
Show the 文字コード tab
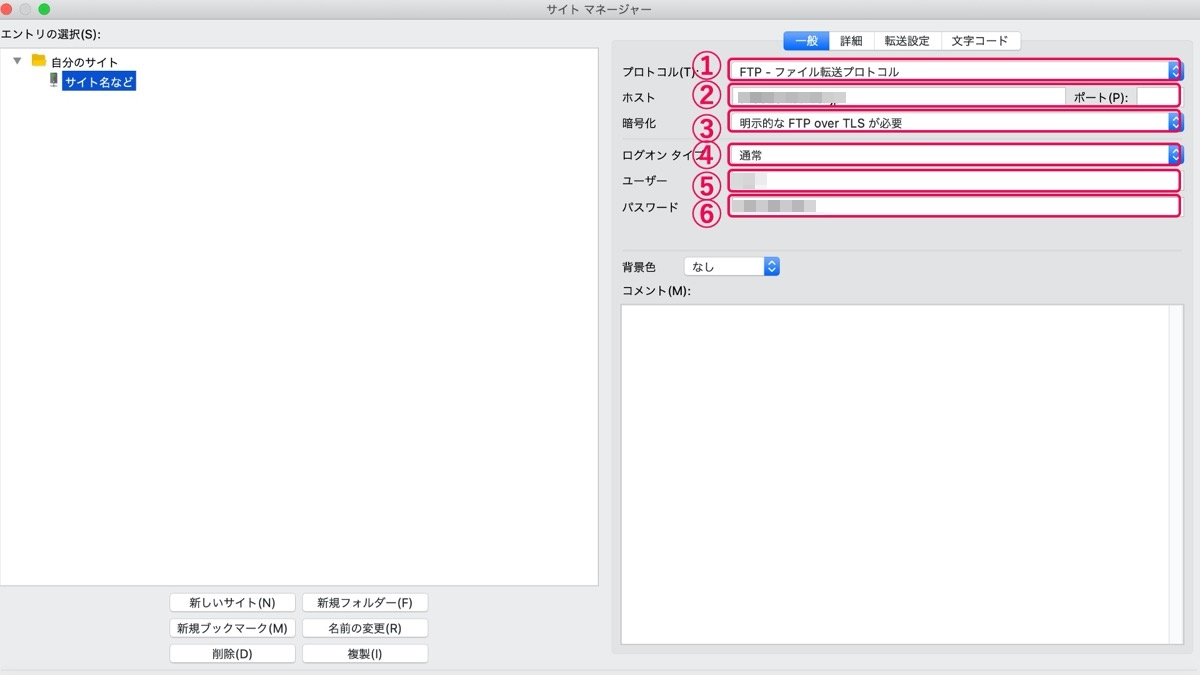coord(980,41)
